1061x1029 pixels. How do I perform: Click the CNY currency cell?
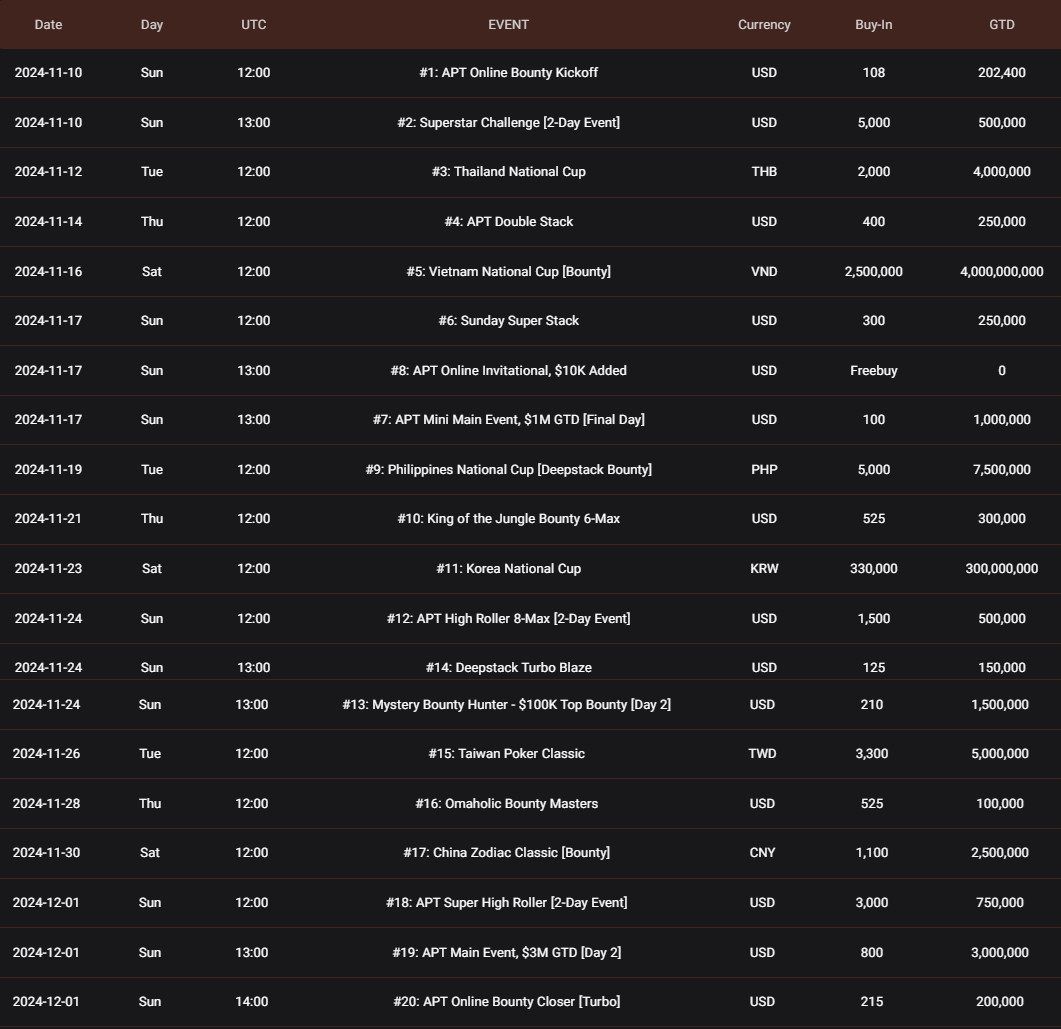(x=762, y=852)
